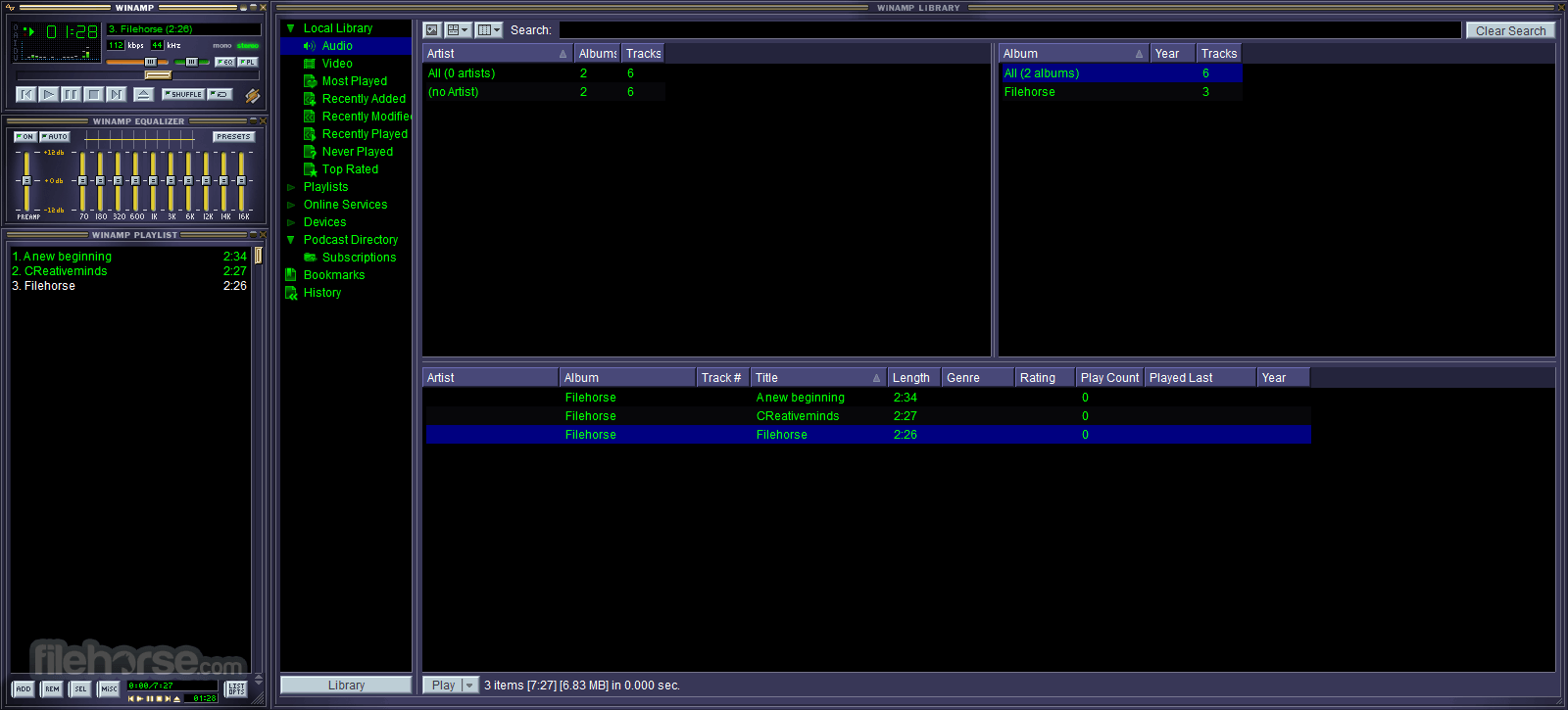Click the 16K equalizer band slider
This screenshot has width=1568, height=710.
241,181
